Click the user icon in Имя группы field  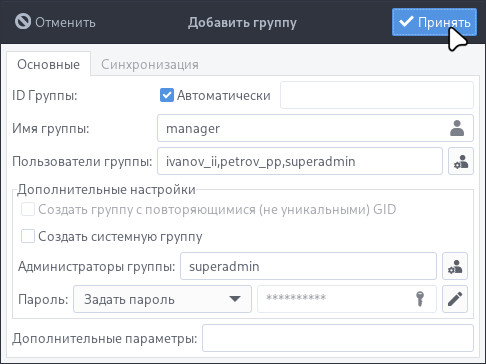click(x=457, y=128)
